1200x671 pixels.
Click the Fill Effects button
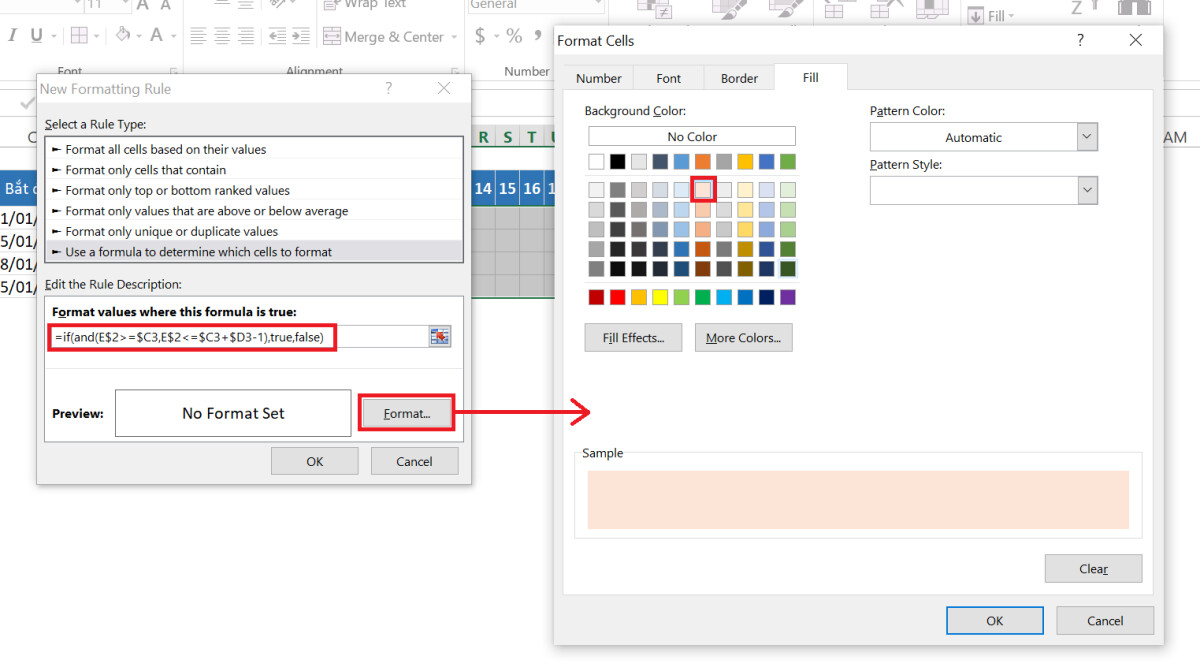(x=632, y=337)
